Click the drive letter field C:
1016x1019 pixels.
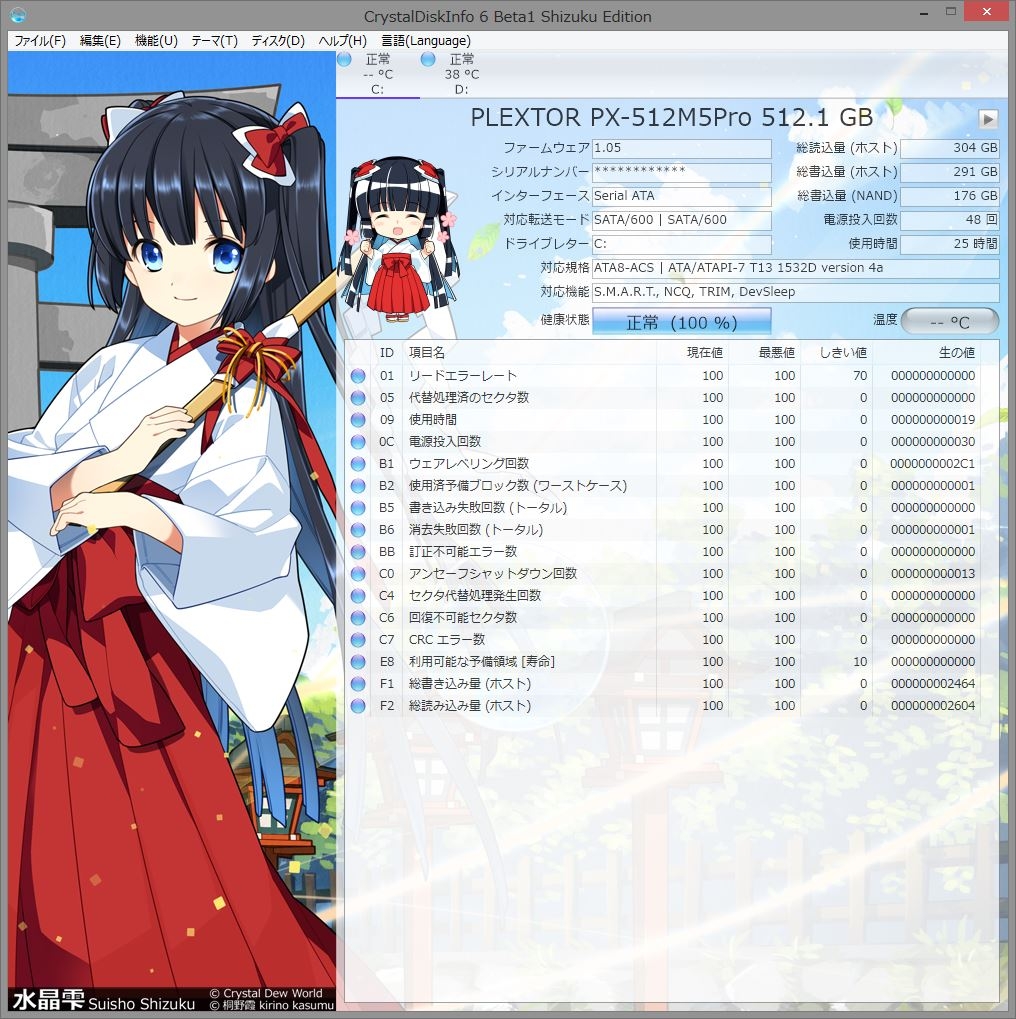tap(681, 244)
